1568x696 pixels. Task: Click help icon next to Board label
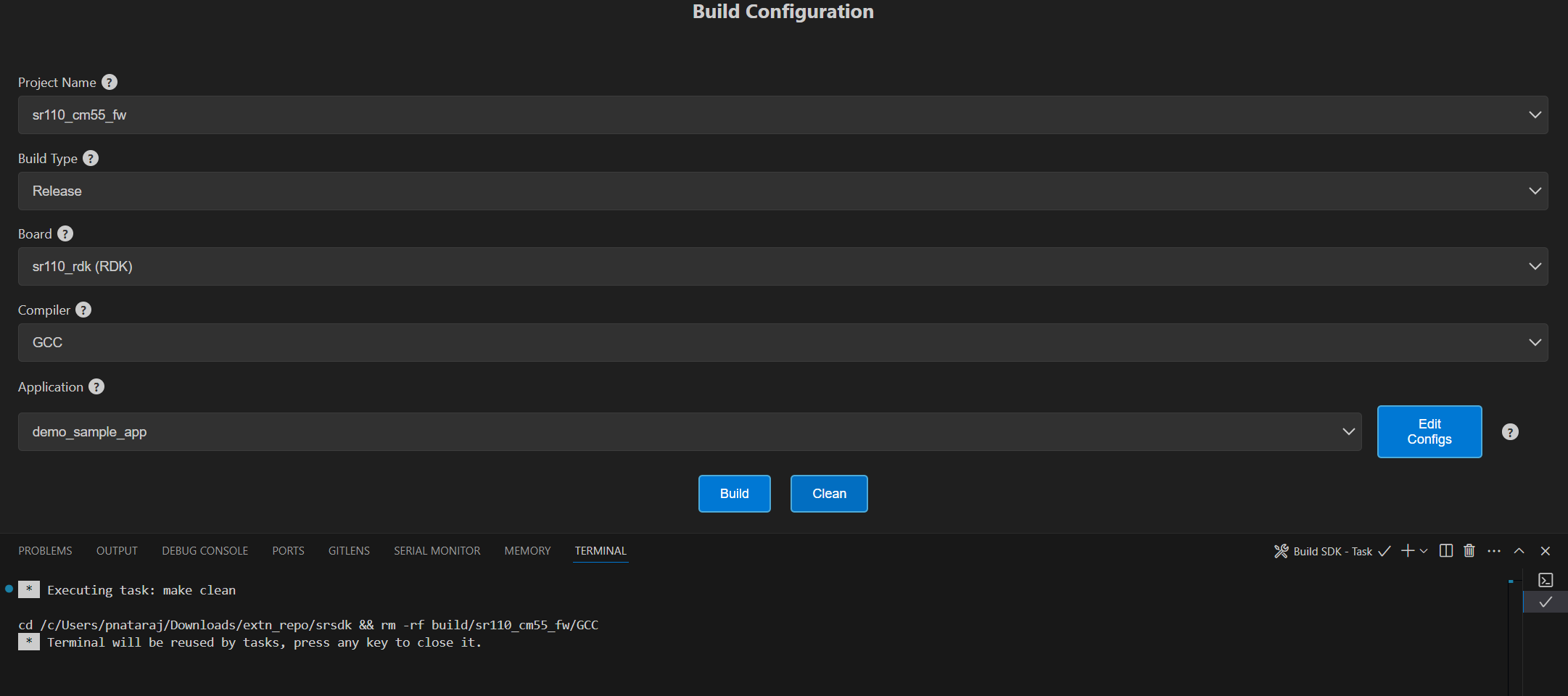click(x=65, y=233)
